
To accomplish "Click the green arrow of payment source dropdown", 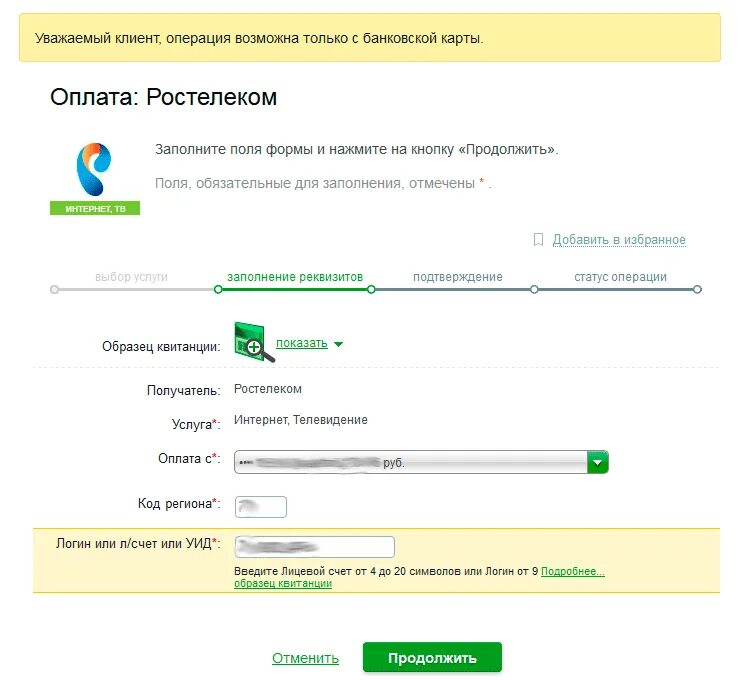I will [x=598, y=462].
